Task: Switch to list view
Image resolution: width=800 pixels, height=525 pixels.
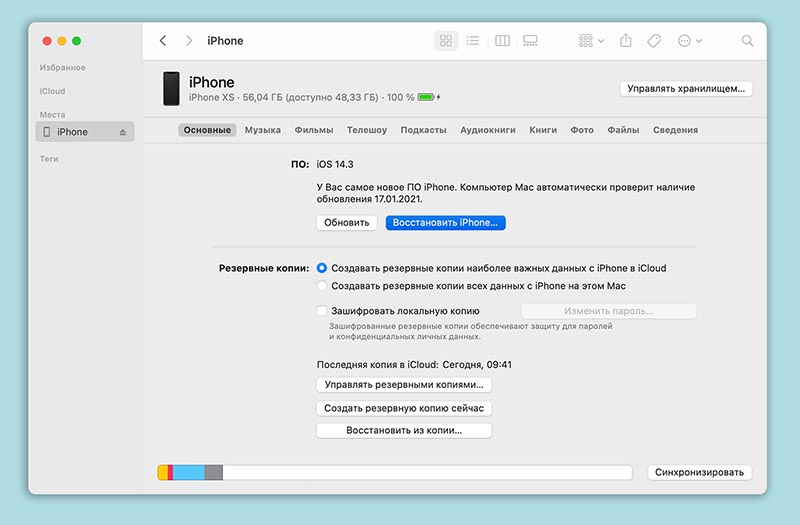Action: click(473, 41)
